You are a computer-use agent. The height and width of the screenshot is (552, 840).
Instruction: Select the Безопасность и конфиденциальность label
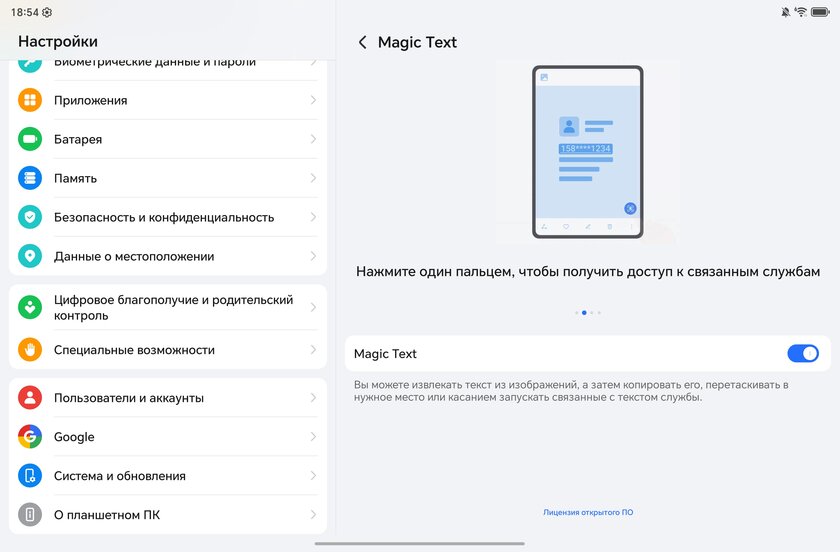164,217
